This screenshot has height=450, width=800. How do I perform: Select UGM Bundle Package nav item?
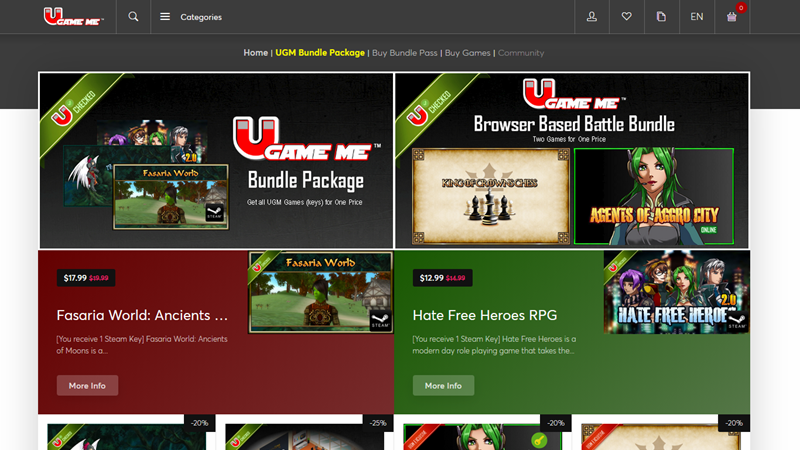320,52
